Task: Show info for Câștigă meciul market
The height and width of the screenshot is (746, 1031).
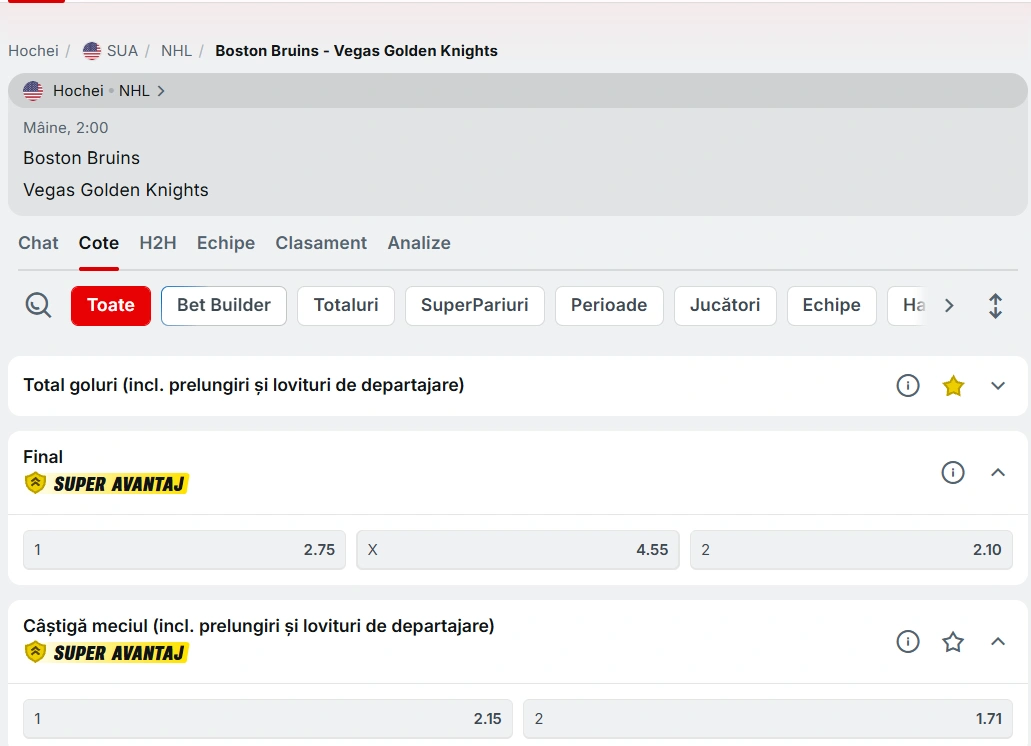Action: [x=907, y=642]
